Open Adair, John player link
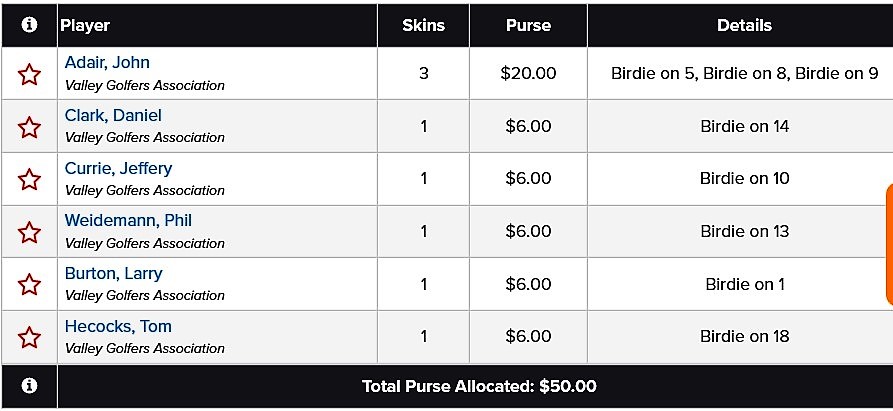This screenshot has width=893, height=411. (107, 63)
